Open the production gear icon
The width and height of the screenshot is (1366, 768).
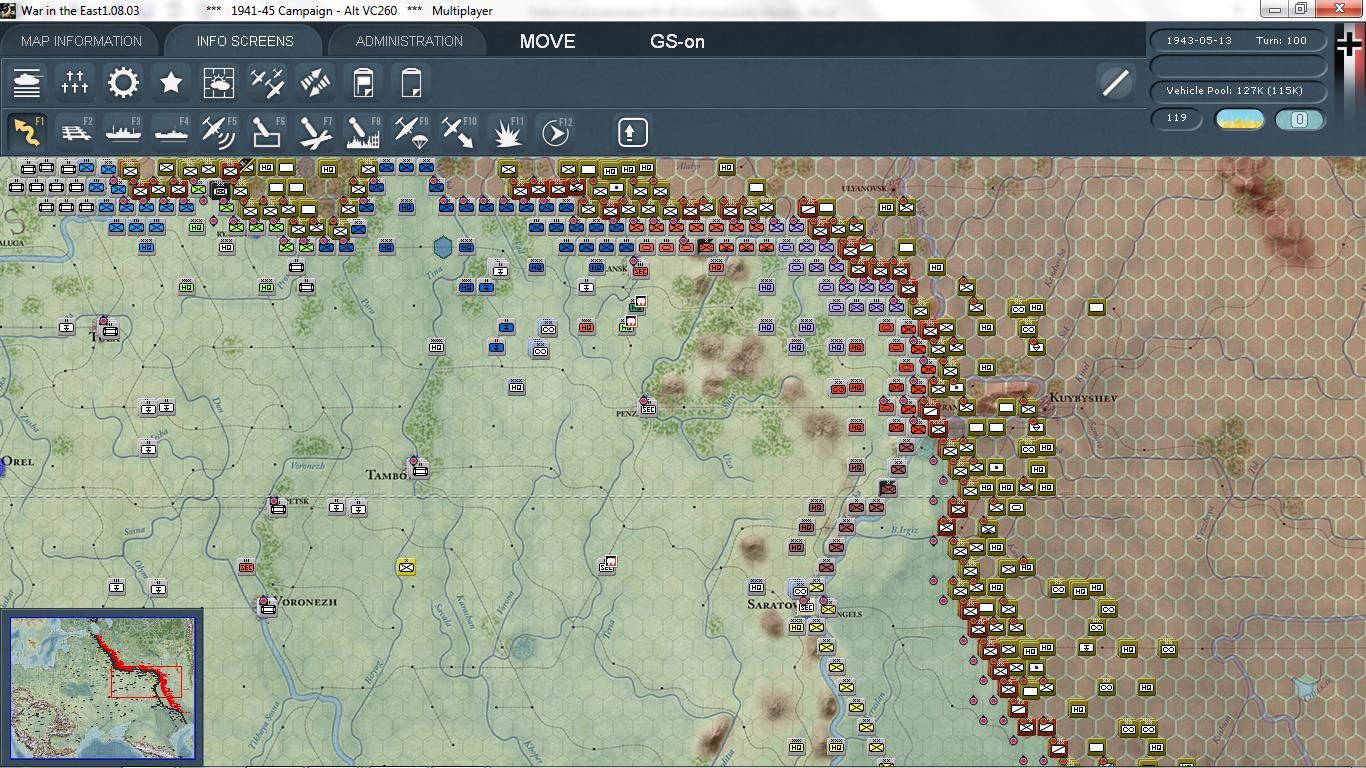pos(123,83)
